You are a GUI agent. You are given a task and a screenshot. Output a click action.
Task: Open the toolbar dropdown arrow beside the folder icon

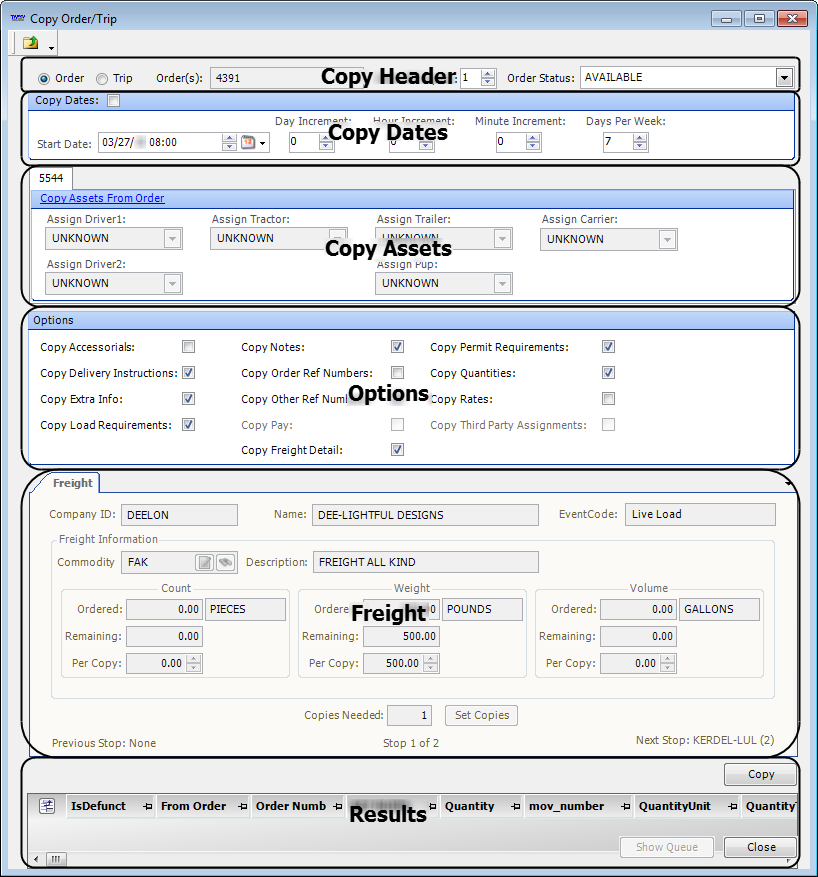[51, 48]
